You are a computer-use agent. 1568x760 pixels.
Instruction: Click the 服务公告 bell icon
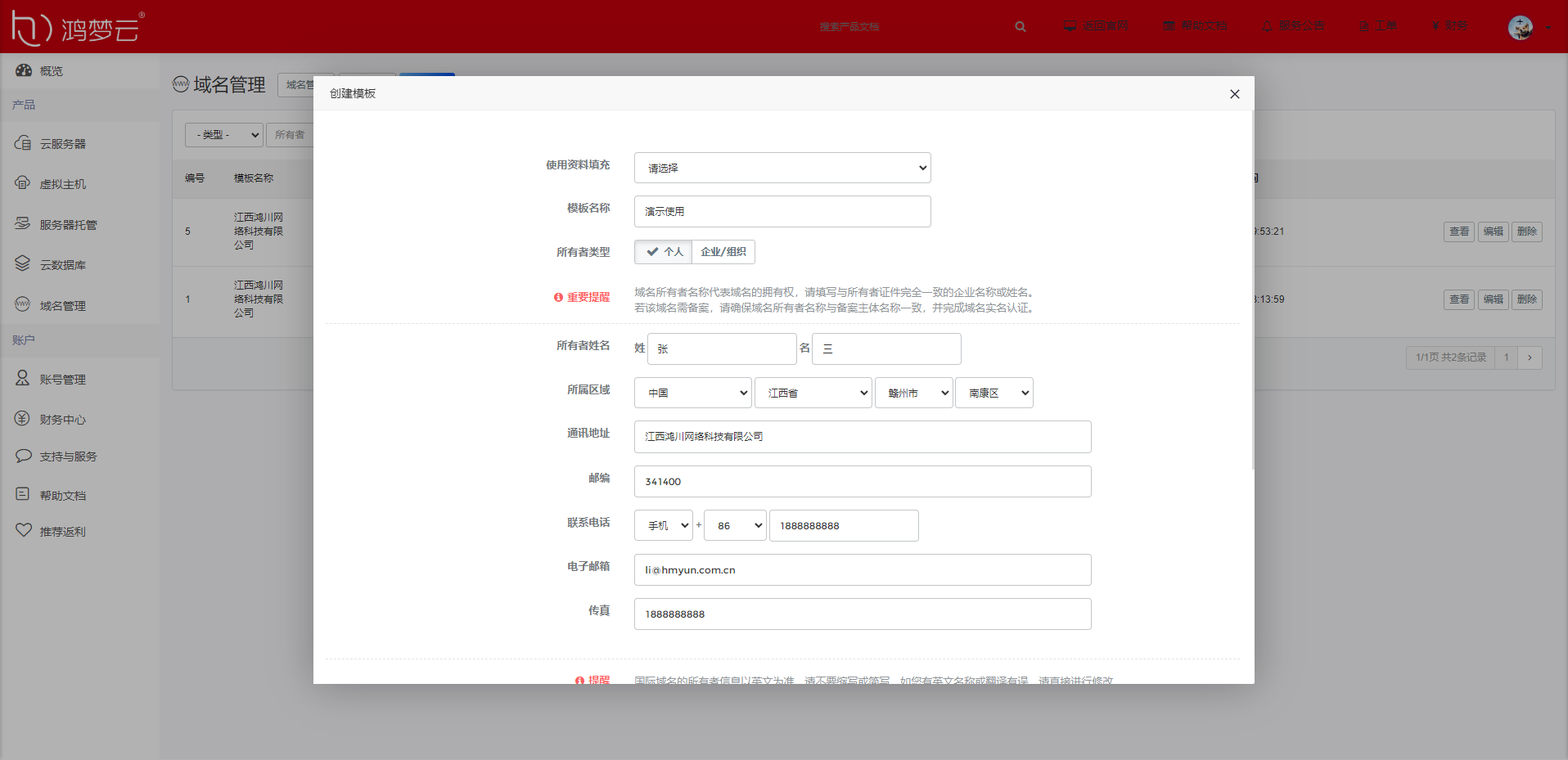pyautogui.click(x=1267, y=26)
